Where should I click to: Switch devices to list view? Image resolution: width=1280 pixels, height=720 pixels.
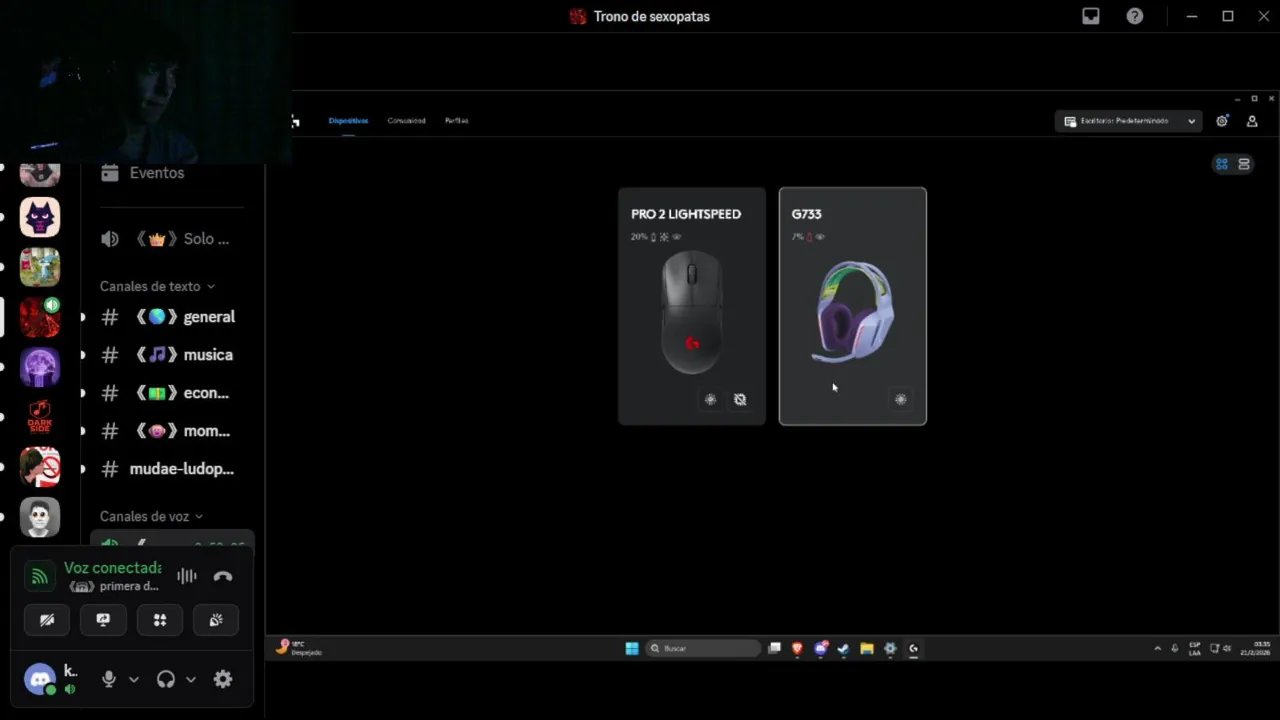1244,164
